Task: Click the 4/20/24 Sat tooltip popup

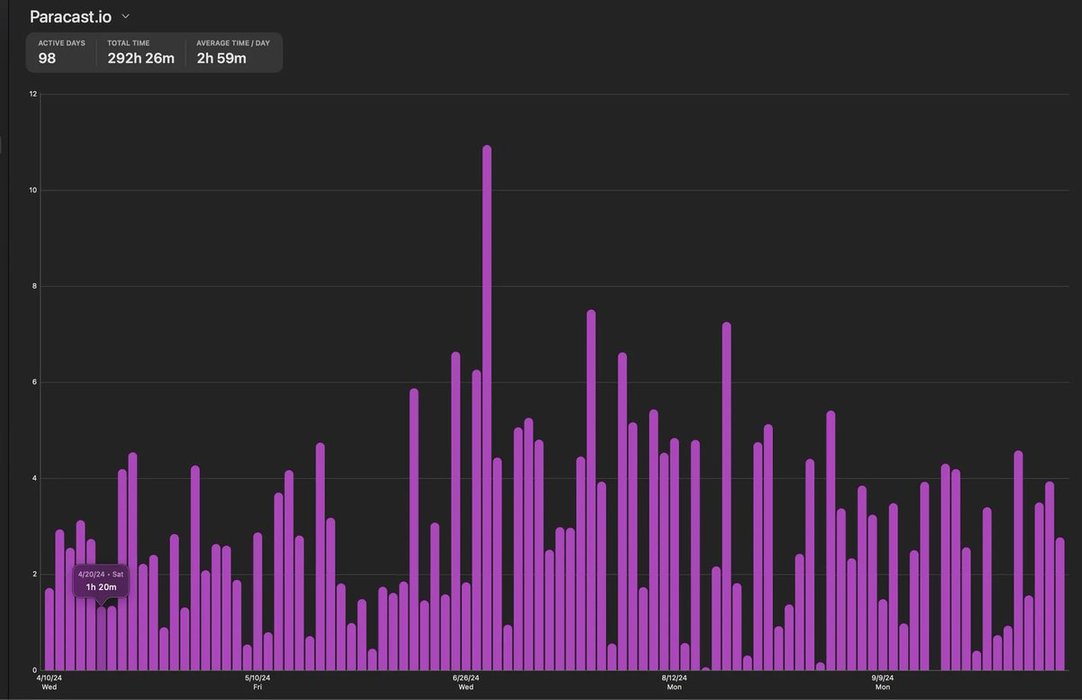Action: 101,581
